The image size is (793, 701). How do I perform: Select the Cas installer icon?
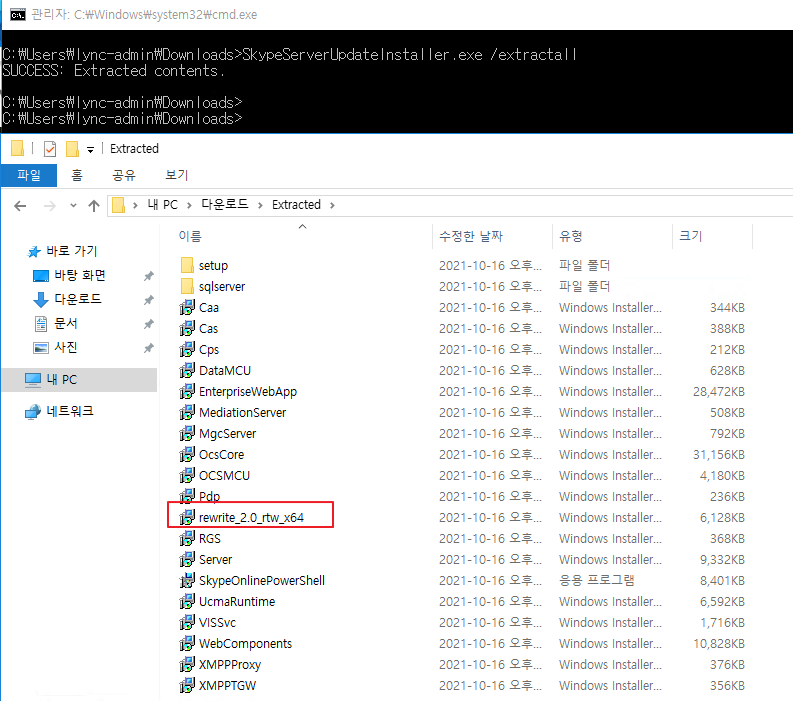pos(187,328)
